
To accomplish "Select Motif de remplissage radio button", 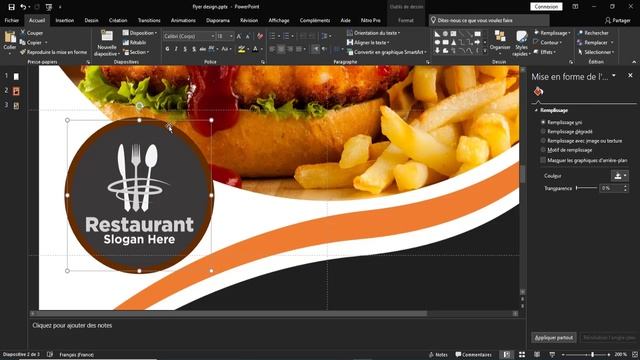I will tap(543, 150).
